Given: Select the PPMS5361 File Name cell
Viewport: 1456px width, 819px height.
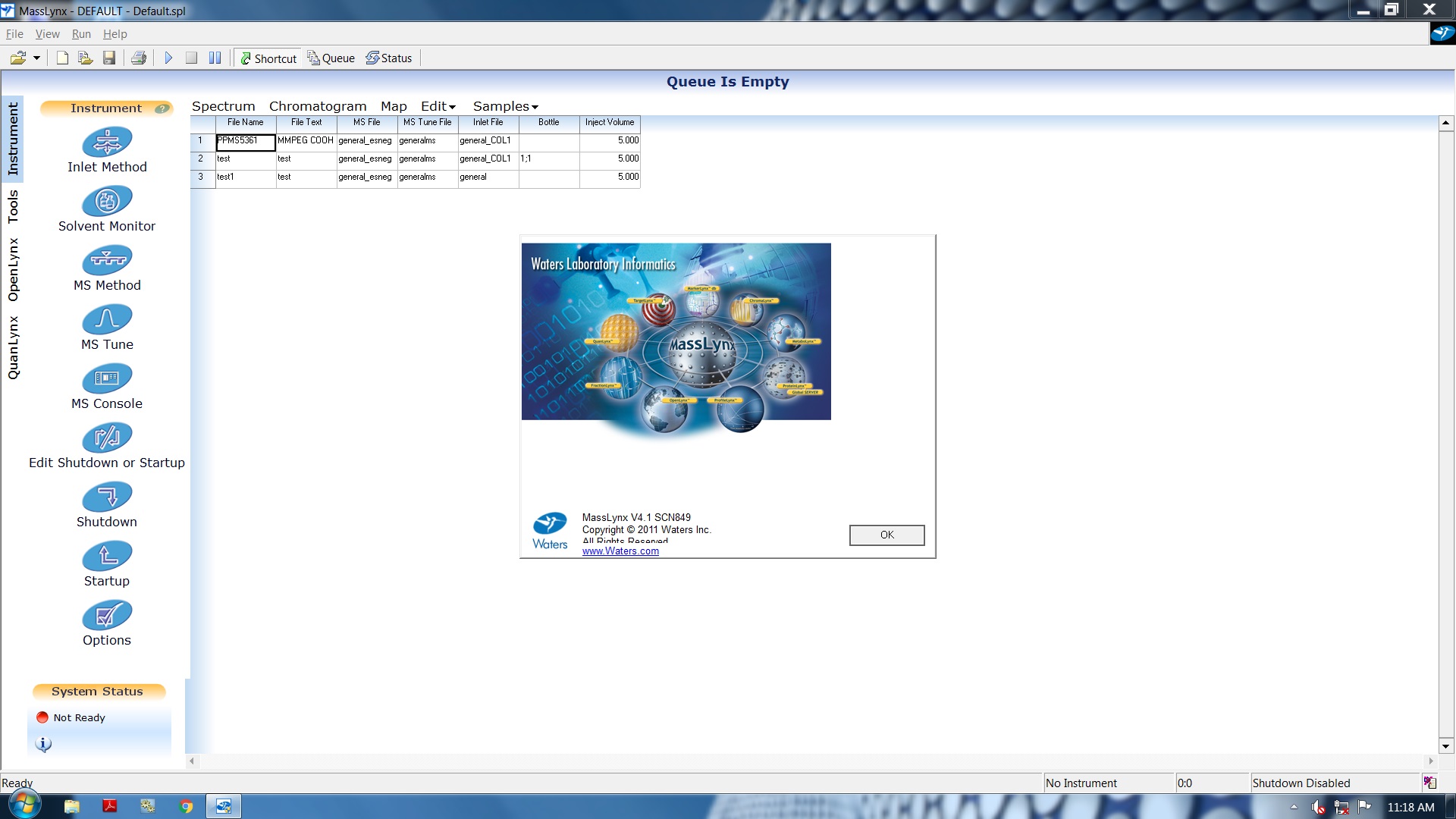Looking at the screenshot, I should tap(244, 142).
